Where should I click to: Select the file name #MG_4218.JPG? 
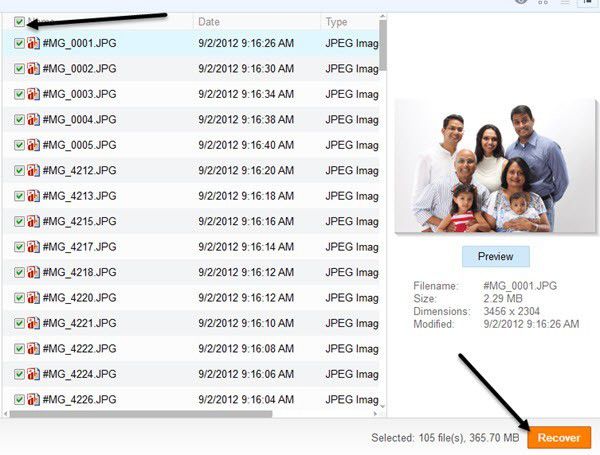[80, 272]
